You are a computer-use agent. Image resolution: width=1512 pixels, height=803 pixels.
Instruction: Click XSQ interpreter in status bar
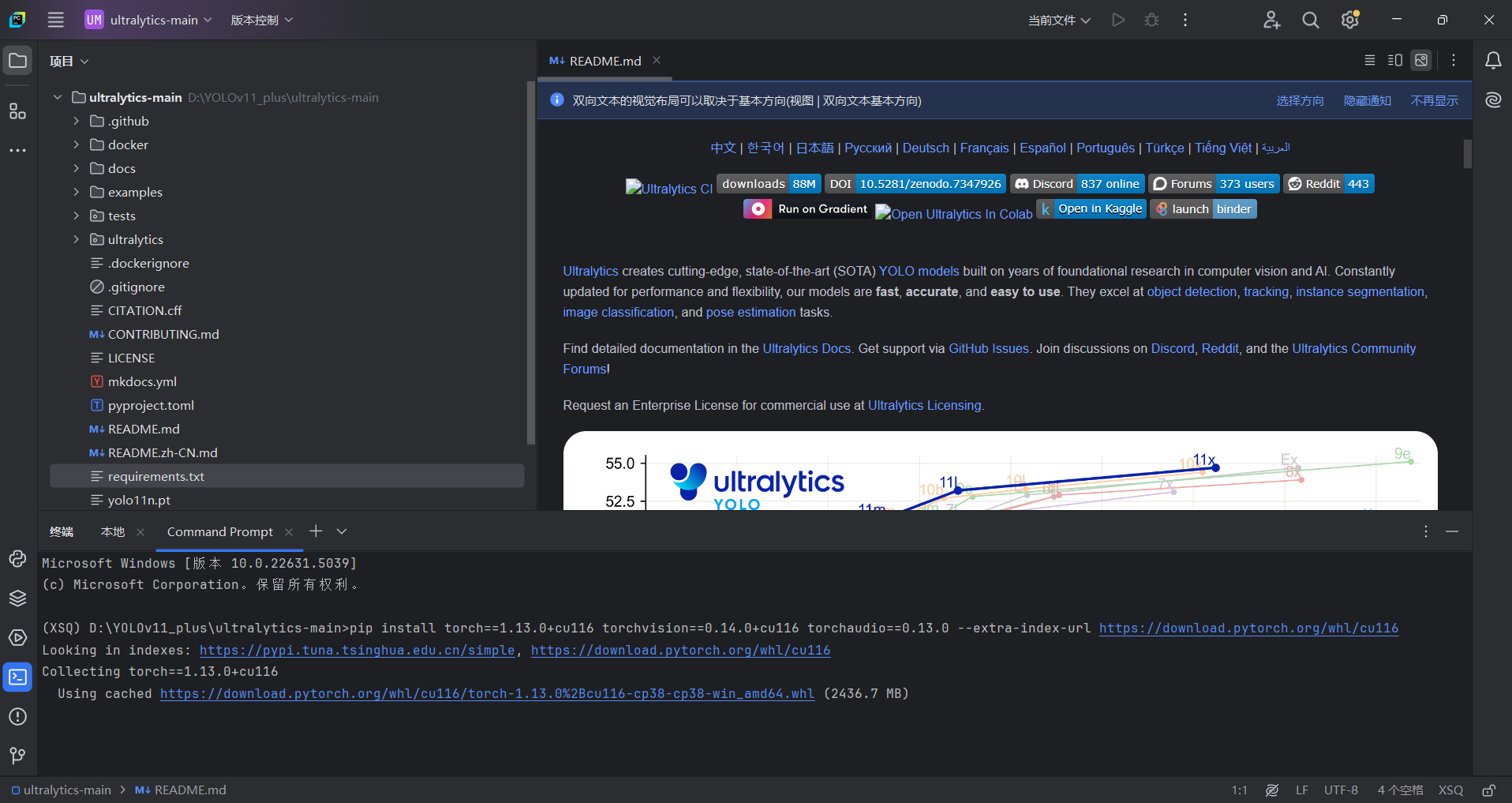pyautogui.click(x=1450, y=790)
